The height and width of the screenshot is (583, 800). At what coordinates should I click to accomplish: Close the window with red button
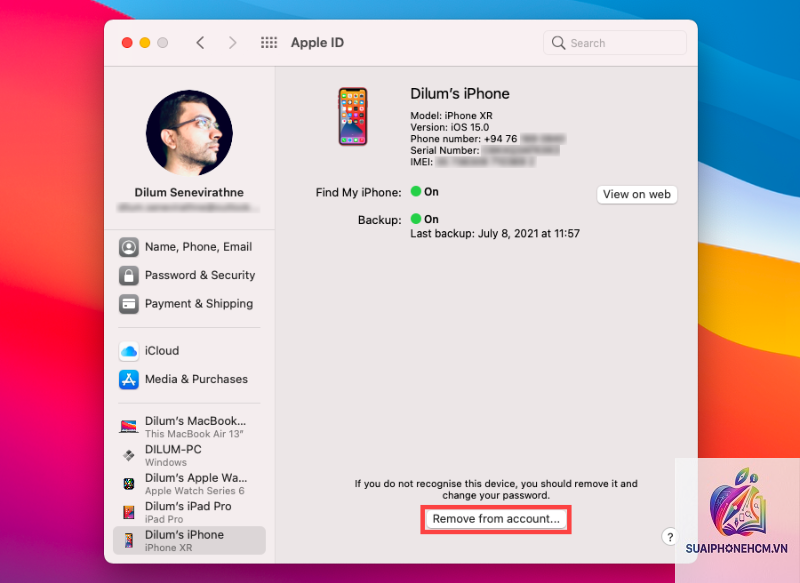point(127,43)
